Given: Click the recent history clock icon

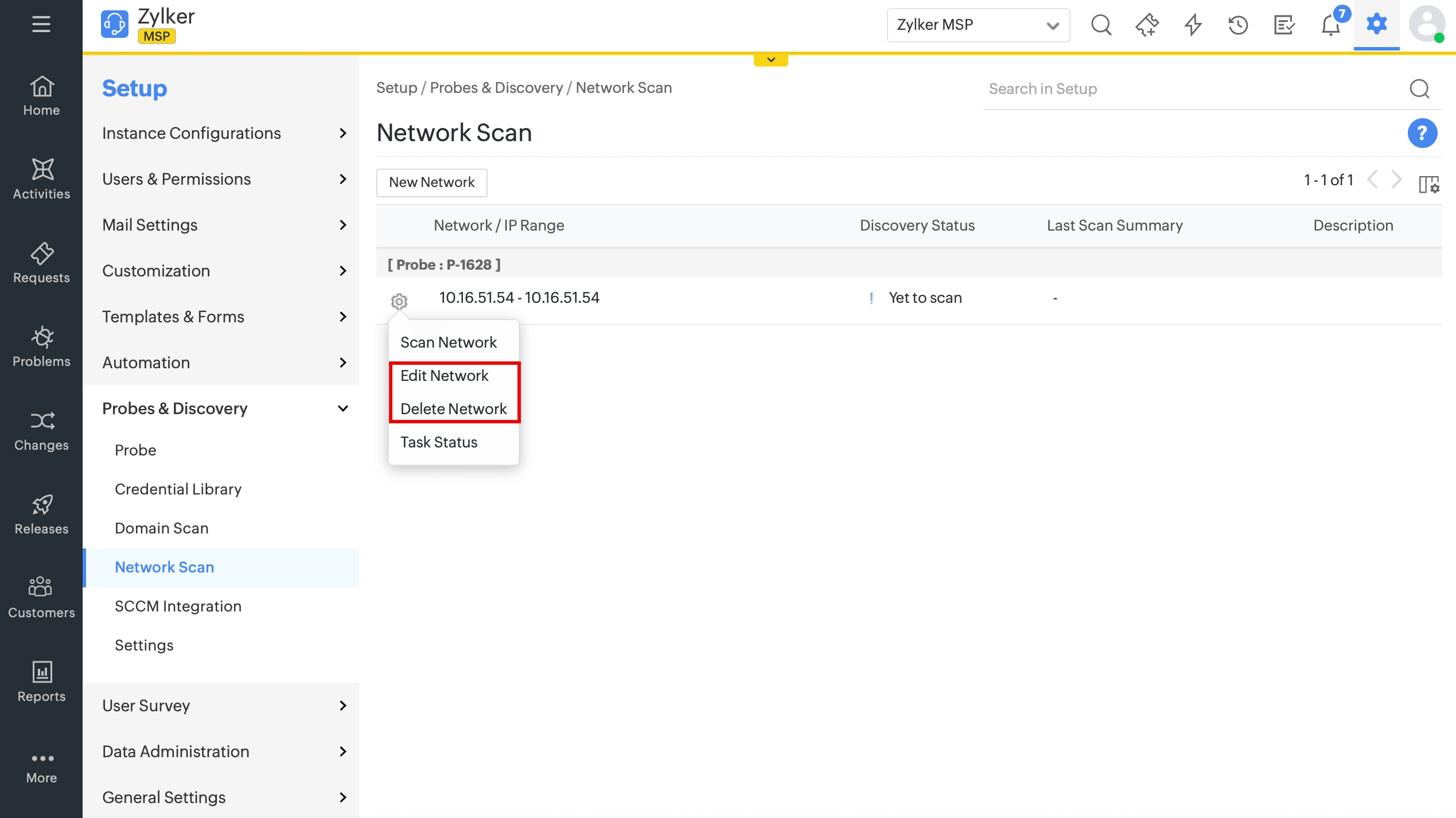Looking at the screenshot, I should [x=1238, y=25].
